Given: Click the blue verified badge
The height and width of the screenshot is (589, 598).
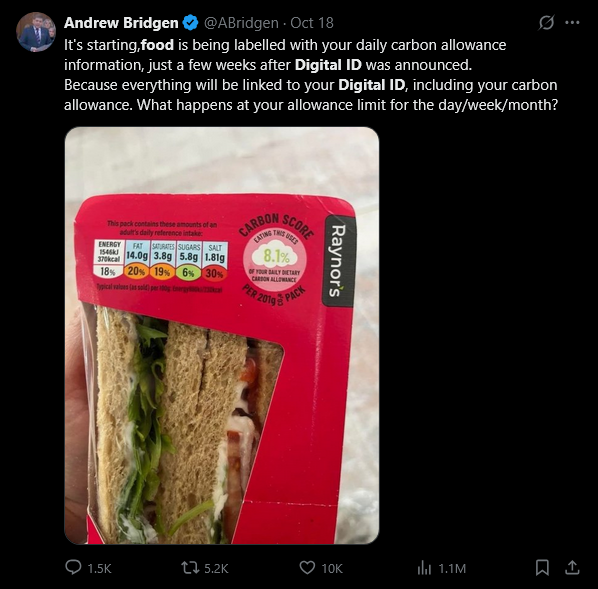Looking at the screenshot, I should pos(190,23).
